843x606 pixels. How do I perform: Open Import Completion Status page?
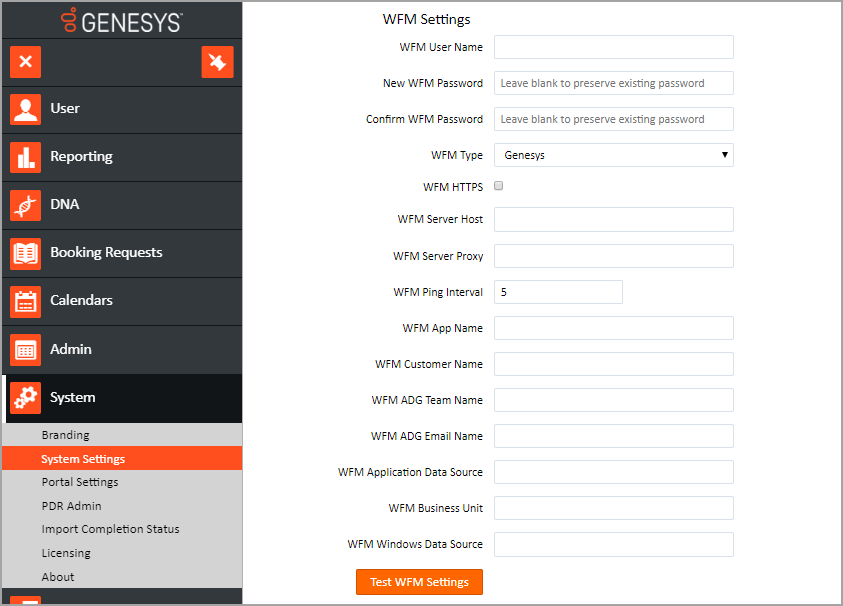110,529
